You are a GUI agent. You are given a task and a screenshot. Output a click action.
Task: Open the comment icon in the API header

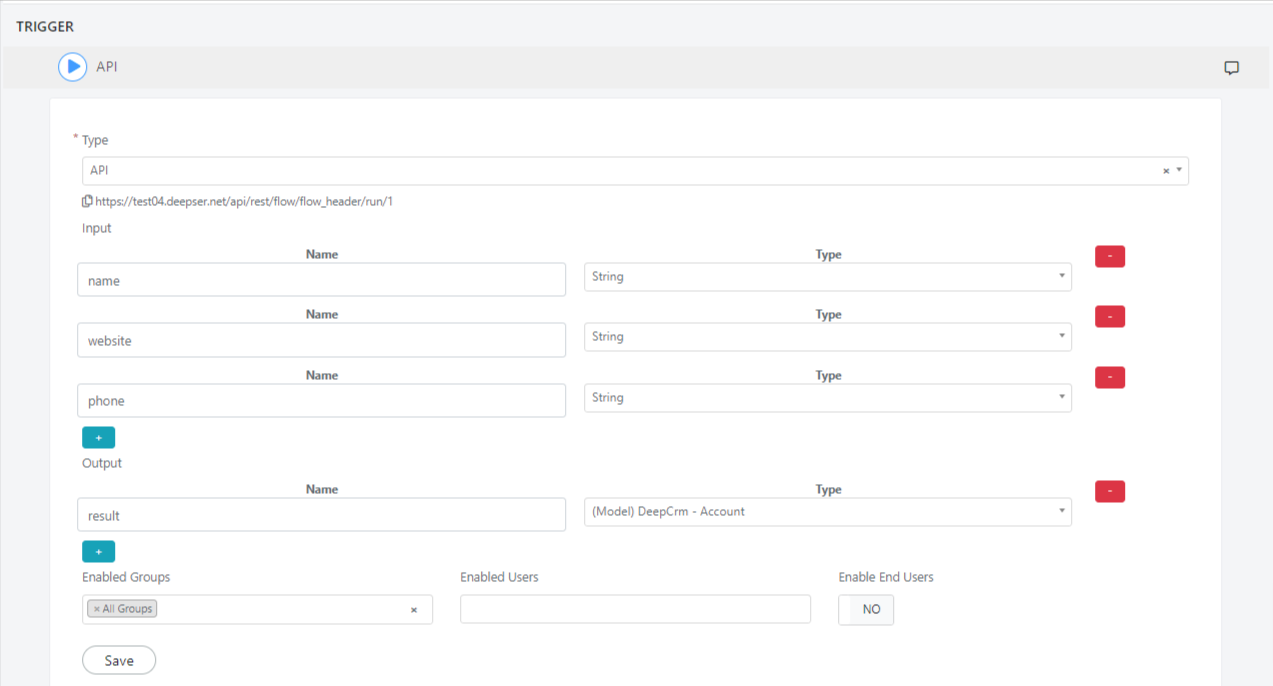pos(1232,68)
